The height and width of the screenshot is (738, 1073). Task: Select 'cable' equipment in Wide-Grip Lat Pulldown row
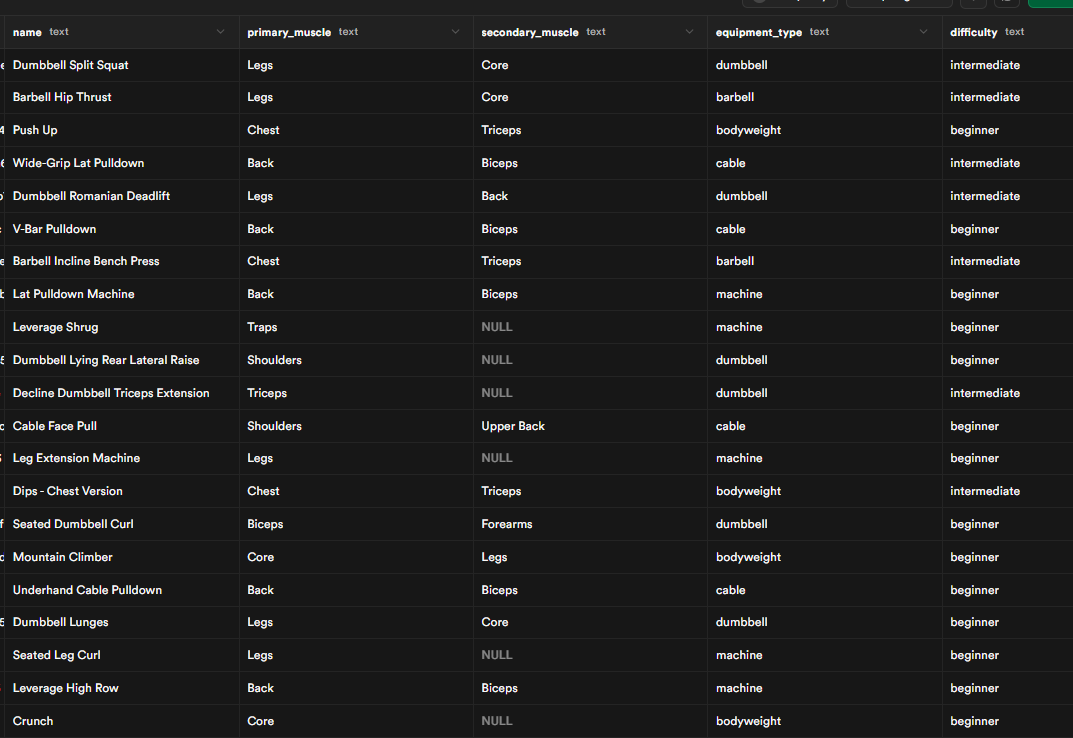tap(825, 163)
